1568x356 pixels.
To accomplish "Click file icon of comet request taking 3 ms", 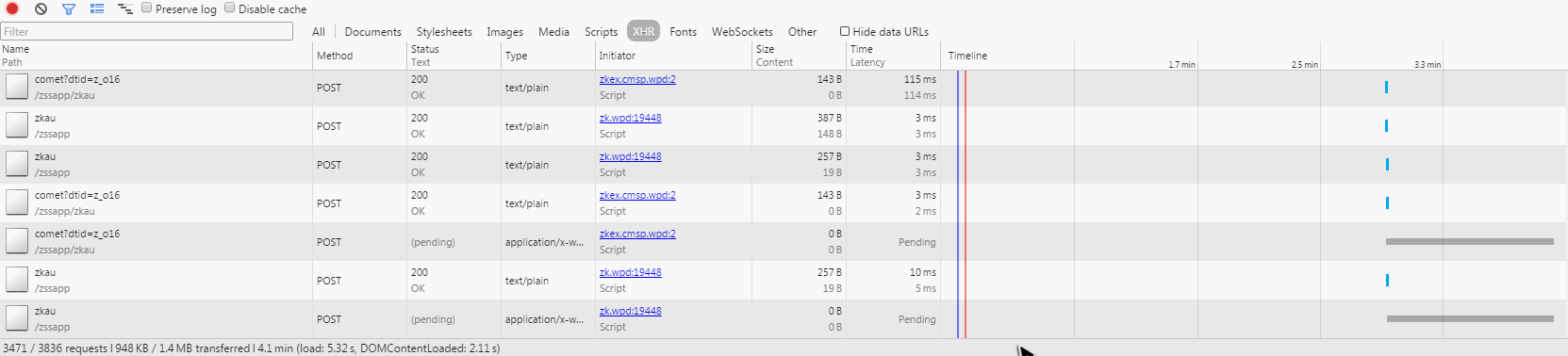I will click(x=17, y=202).
